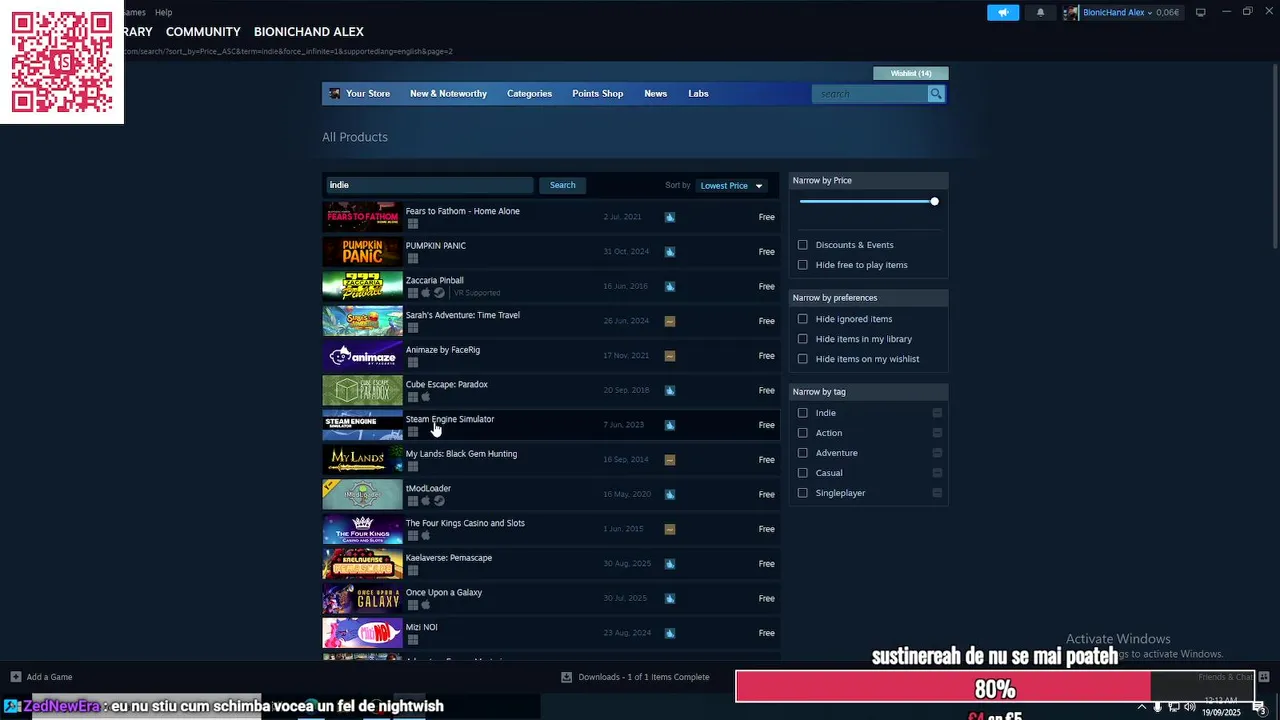
Task: Open Steam Engine Simulator listing
Action: pos(550,425)
